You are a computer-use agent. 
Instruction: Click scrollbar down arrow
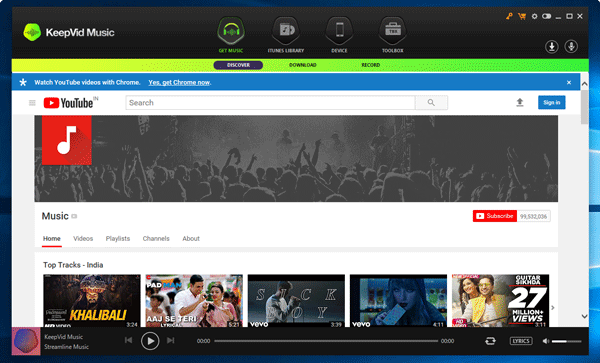[x=584, y=316]
